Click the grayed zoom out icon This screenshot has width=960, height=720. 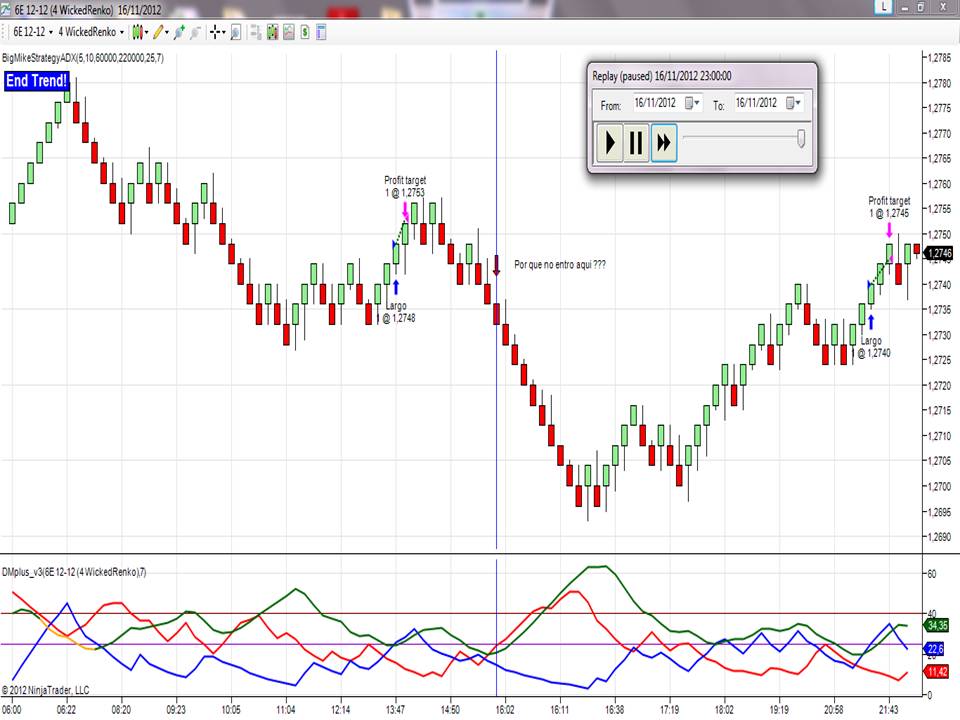[x=195, y=32]
